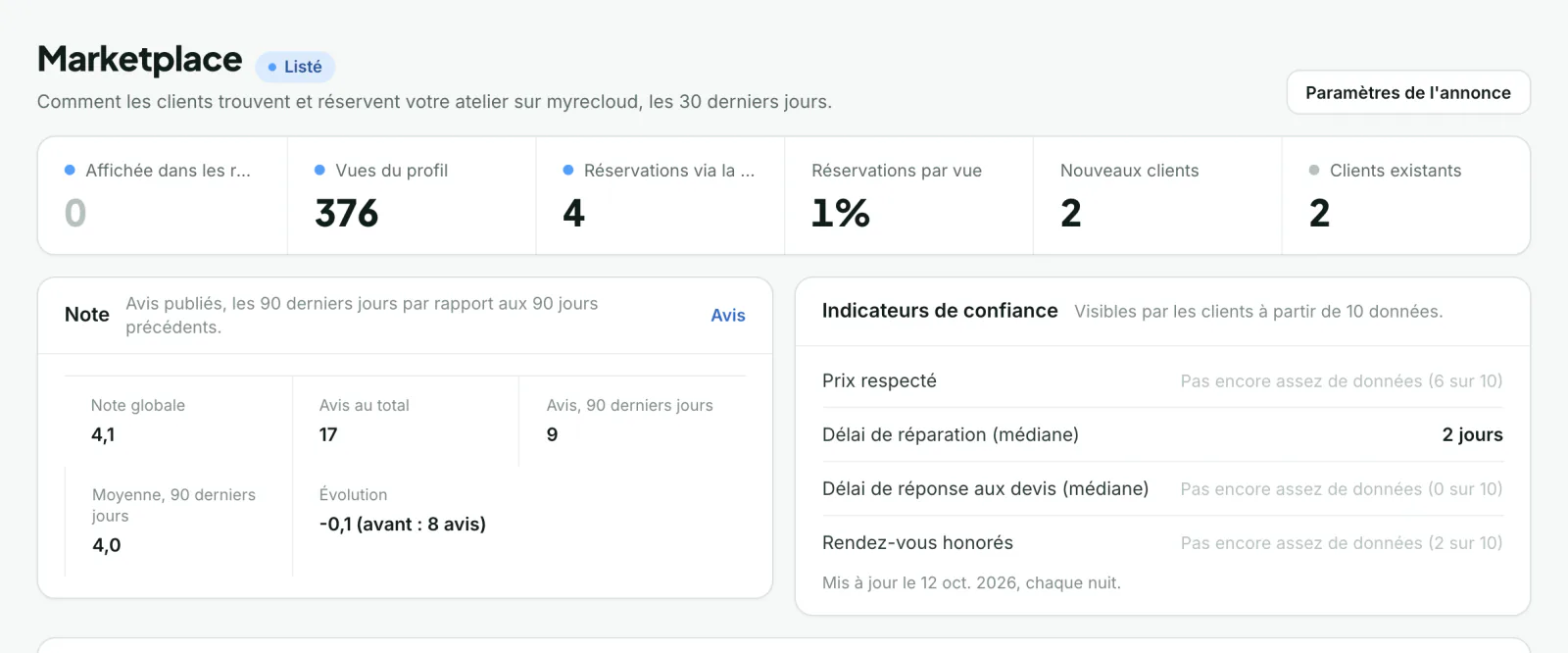Click the Évolution value -0,1 (avant : 8 avis)
This screenshot has height=653, width=1568.
point(403,524)
